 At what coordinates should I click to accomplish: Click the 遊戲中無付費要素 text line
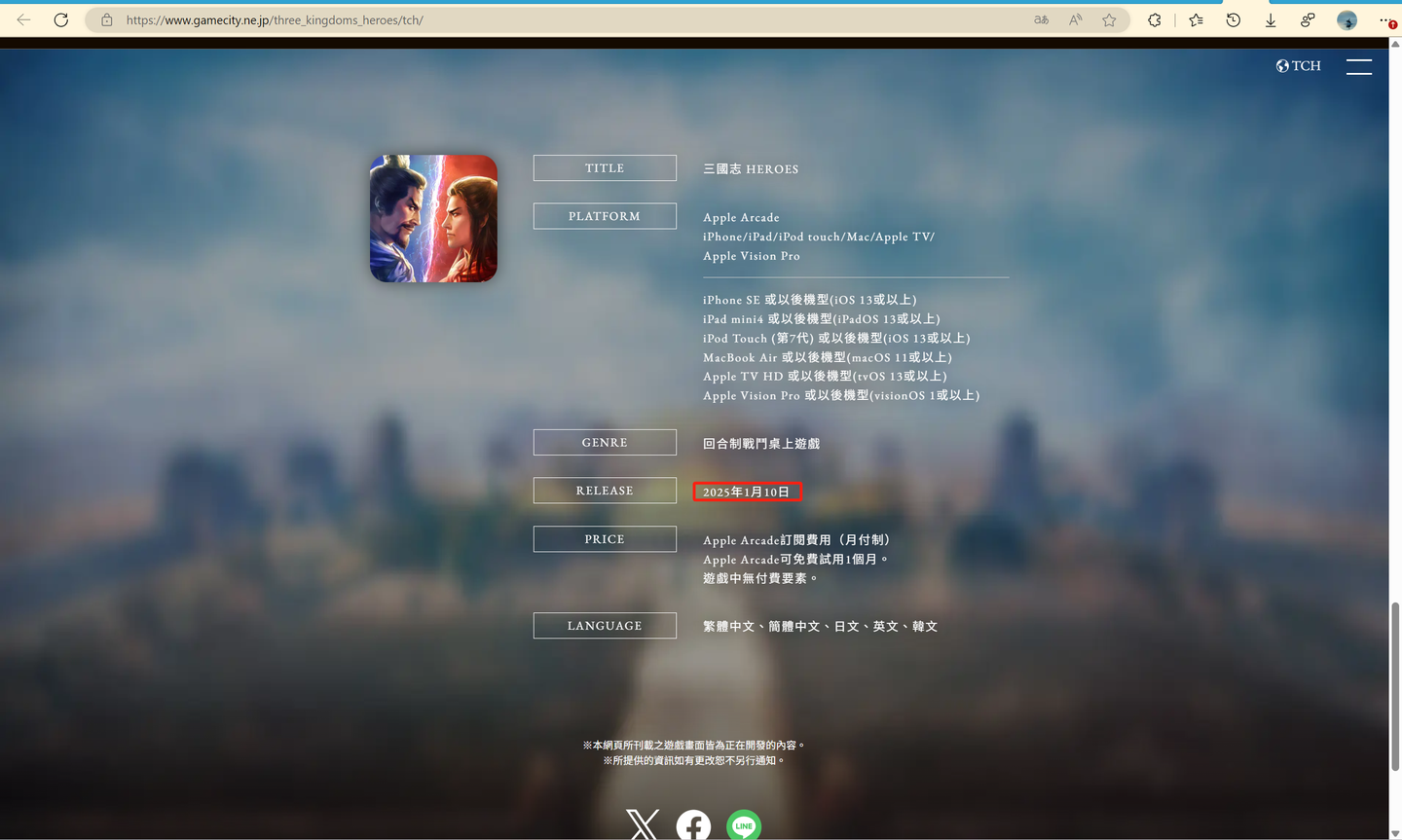tap(760, 578)
